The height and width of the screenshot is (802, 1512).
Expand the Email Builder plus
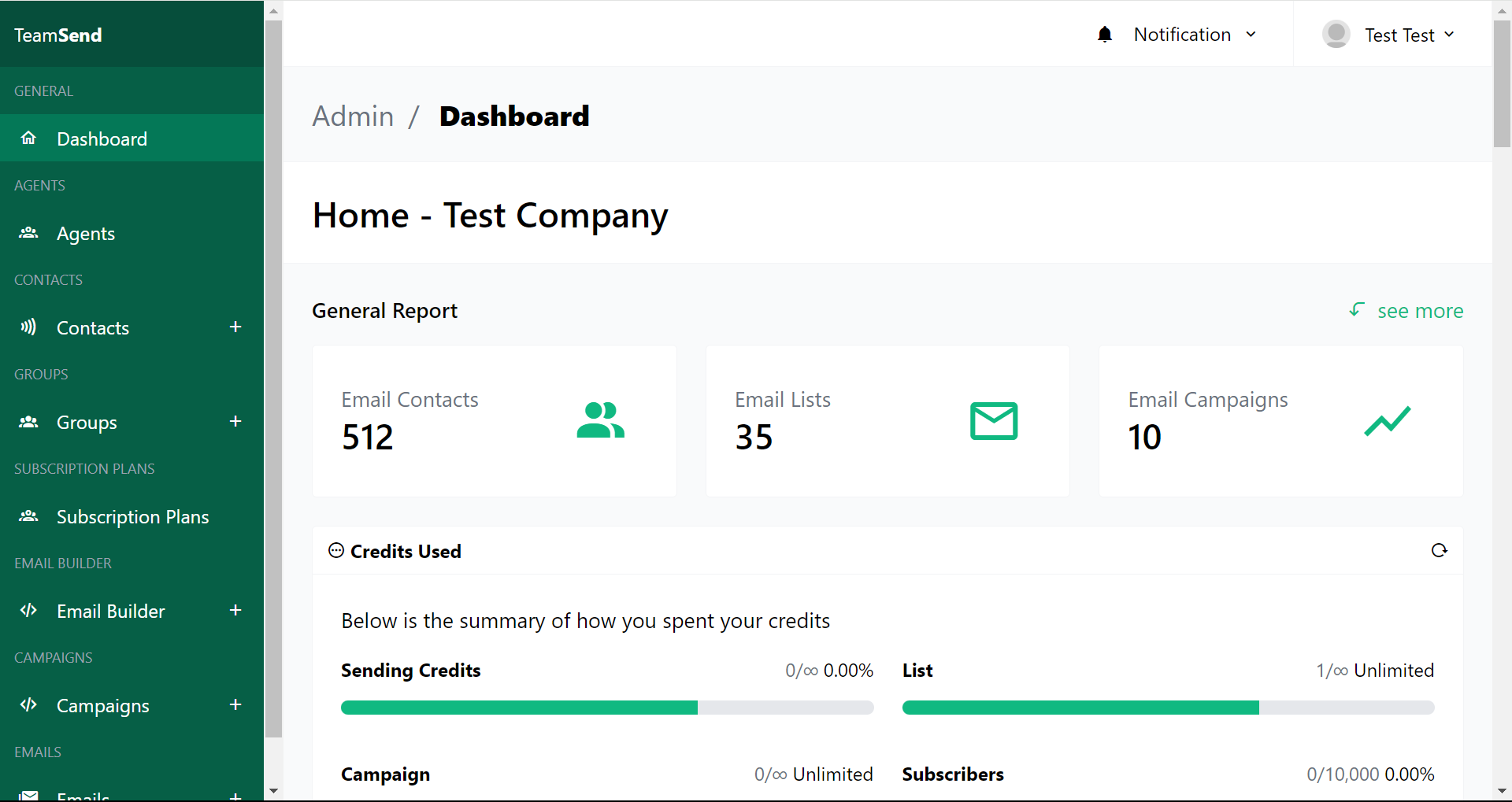(x=235, y=610)
